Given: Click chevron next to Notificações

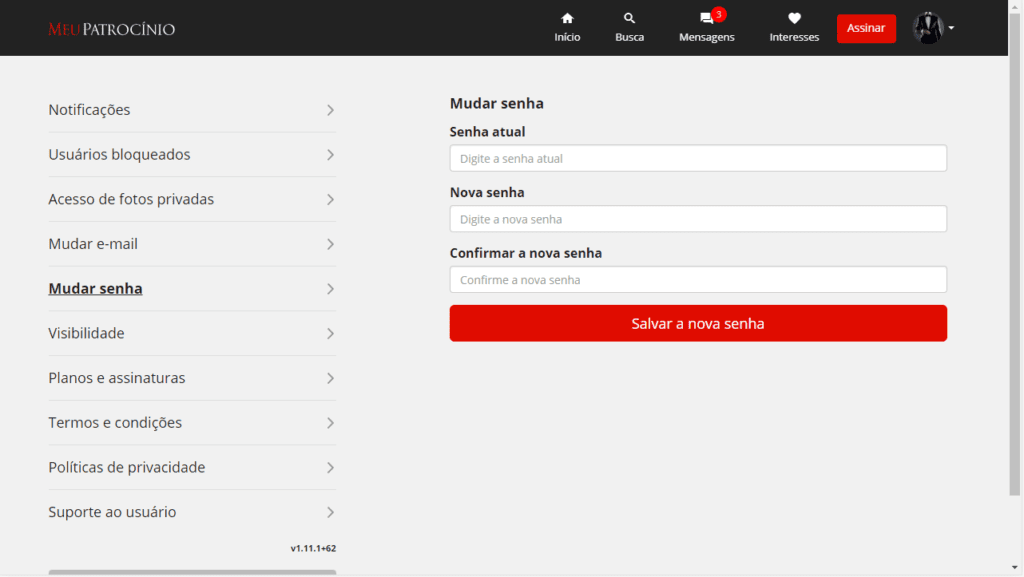Looking at the screenshot, I should pos(330,110).
